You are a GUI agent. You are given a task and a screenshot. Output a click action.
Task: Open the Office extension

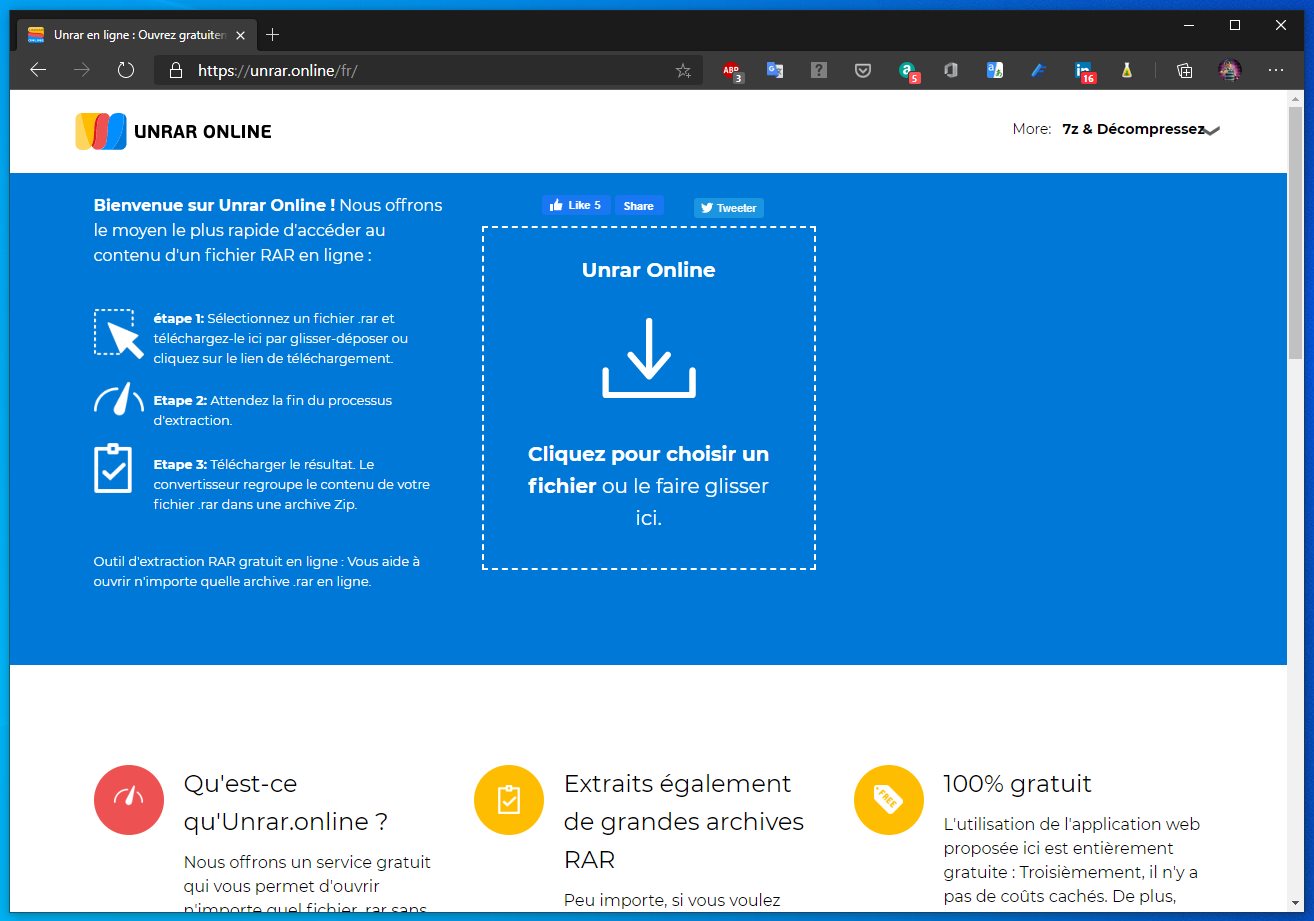point(951,70)
